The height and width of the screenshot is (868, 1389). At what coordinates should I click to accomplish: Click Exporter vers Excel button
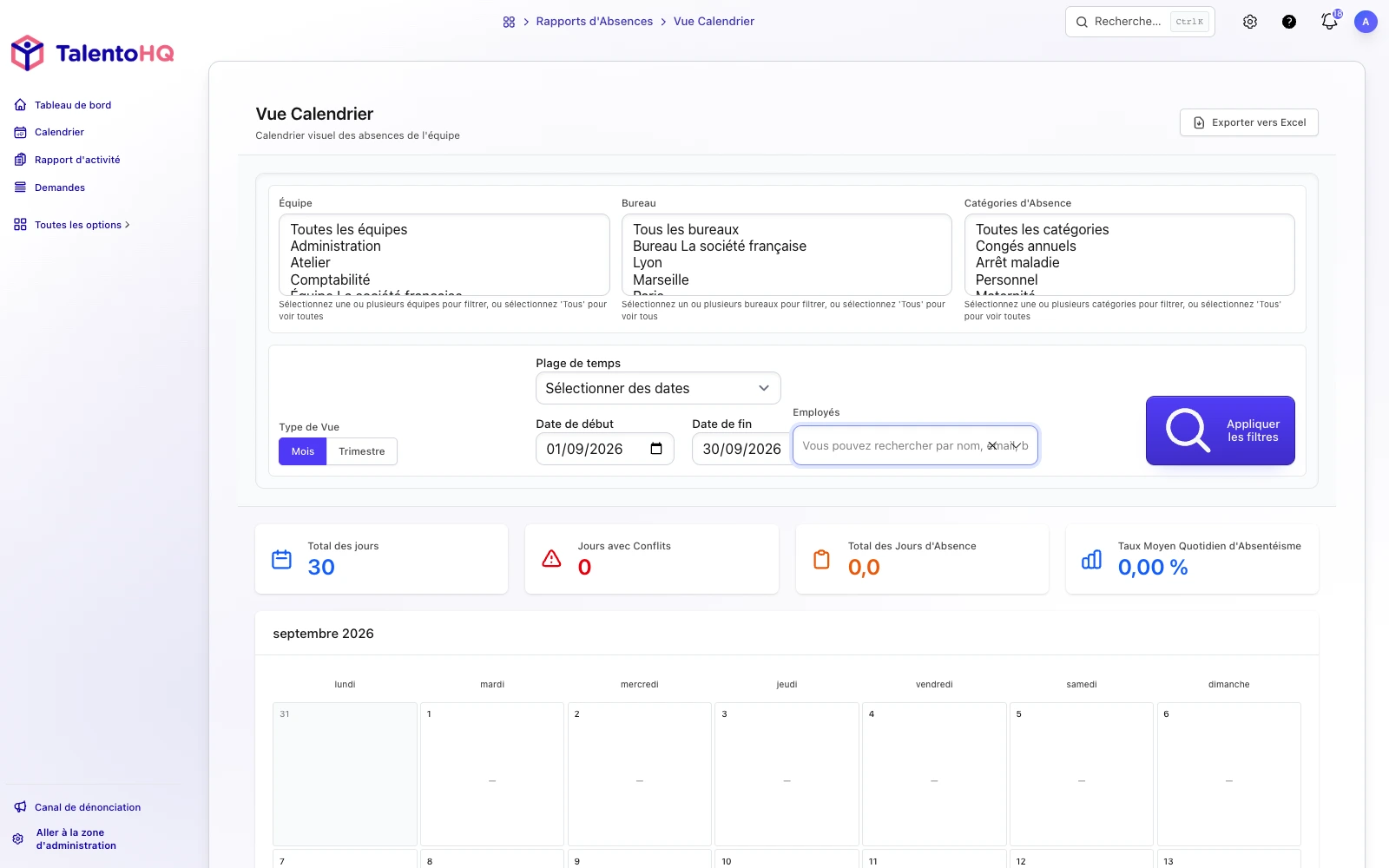pyautogui.click(x=1249, y=122)
